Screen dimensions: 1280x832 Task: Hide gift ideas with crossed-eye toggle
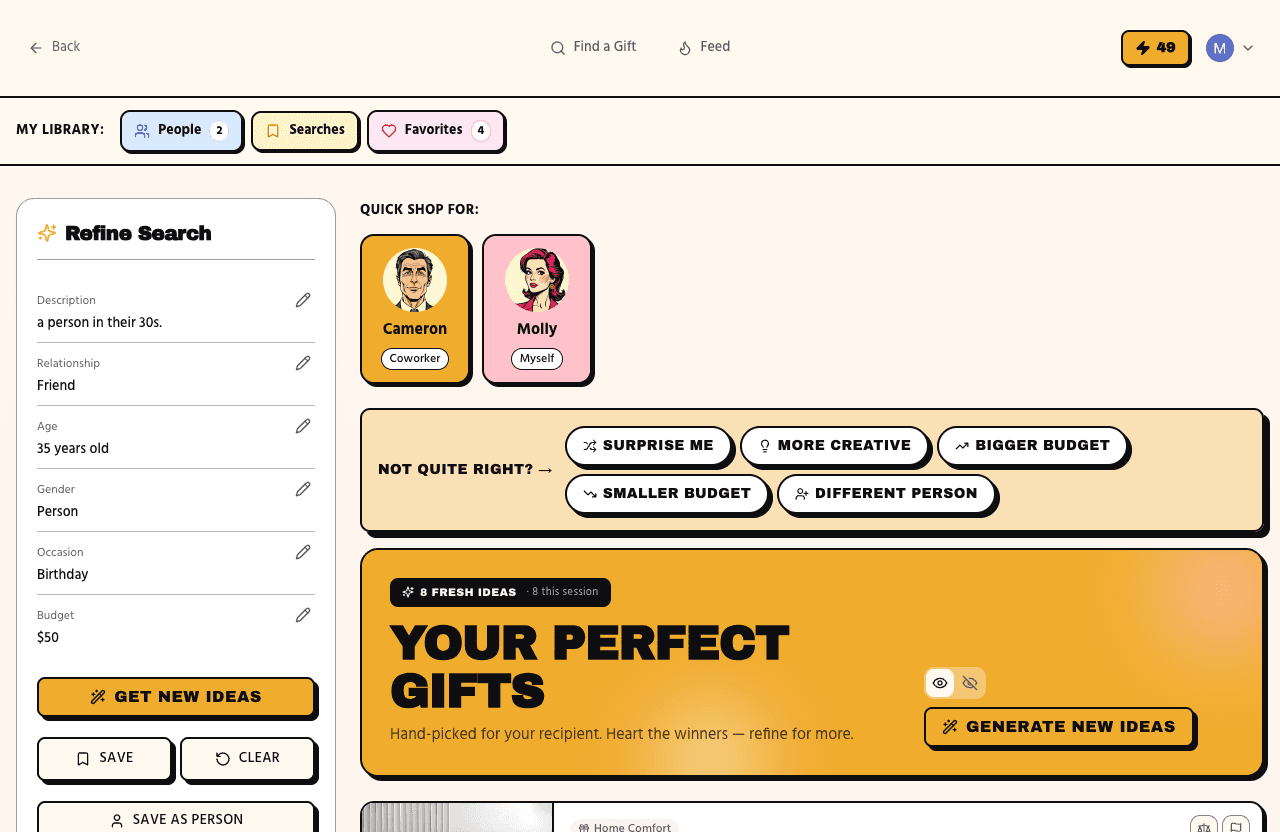tap(969, 683)
